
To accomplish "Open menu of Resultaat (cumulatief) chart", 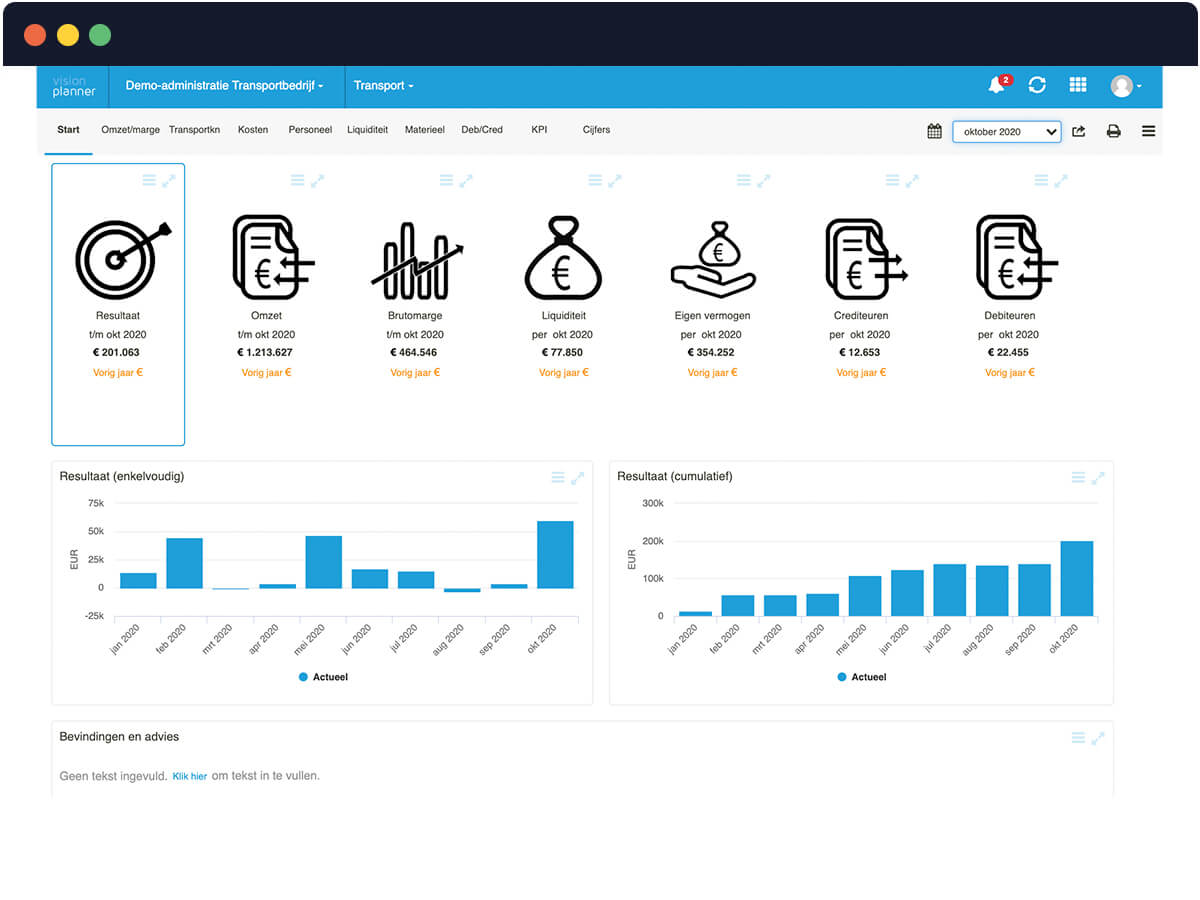I will pos(1078,478).
